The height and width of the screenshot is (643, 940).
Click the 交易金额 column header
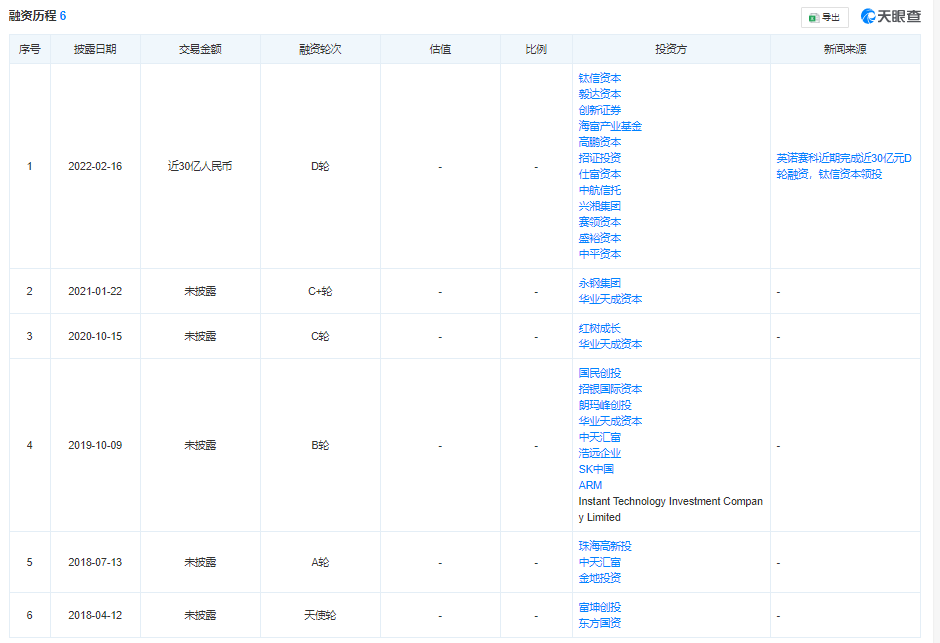[200, 49]
